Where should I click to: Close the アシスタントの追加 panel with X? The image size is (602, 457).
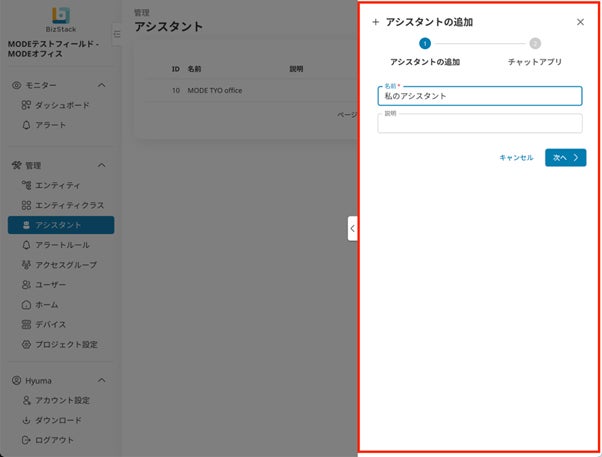point(580,22)
